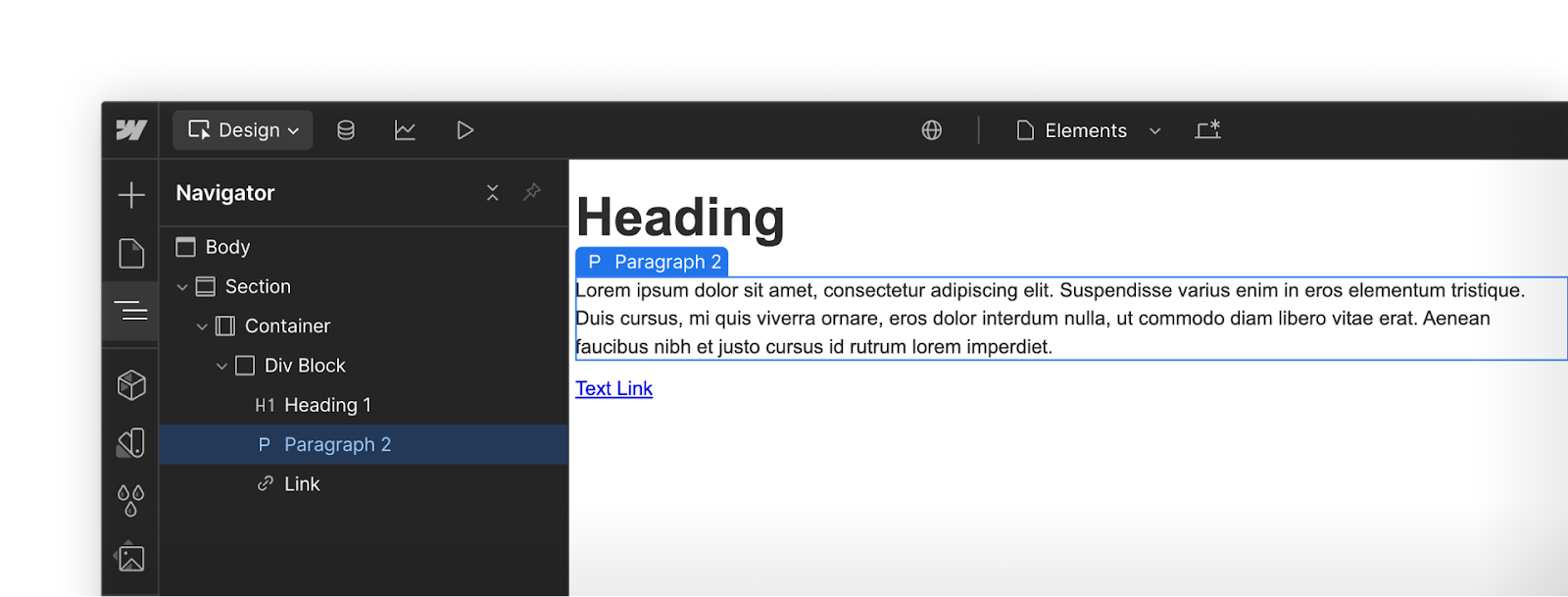Collapse the Container tree row

point(202,326)
